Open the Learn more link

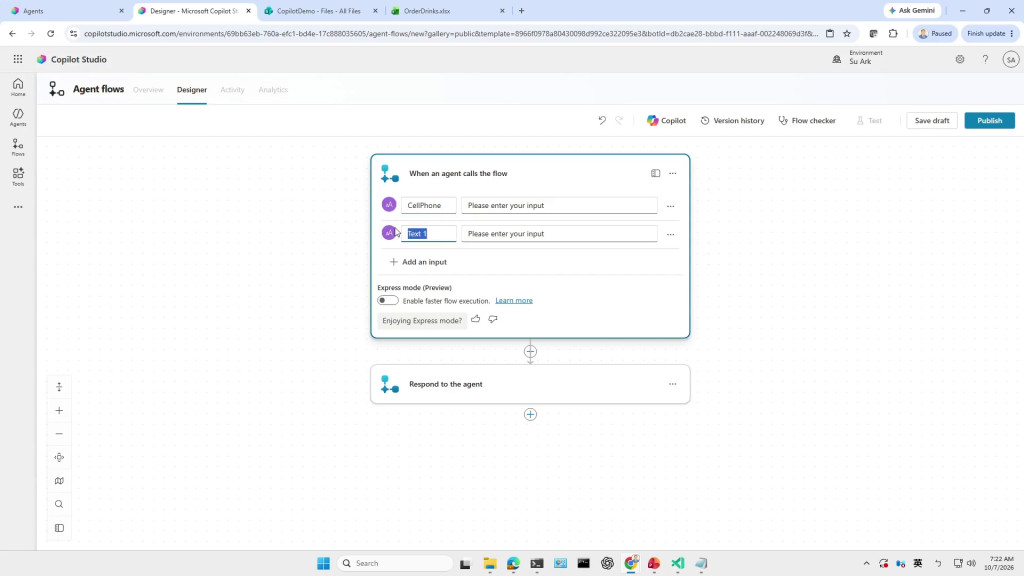514,300
